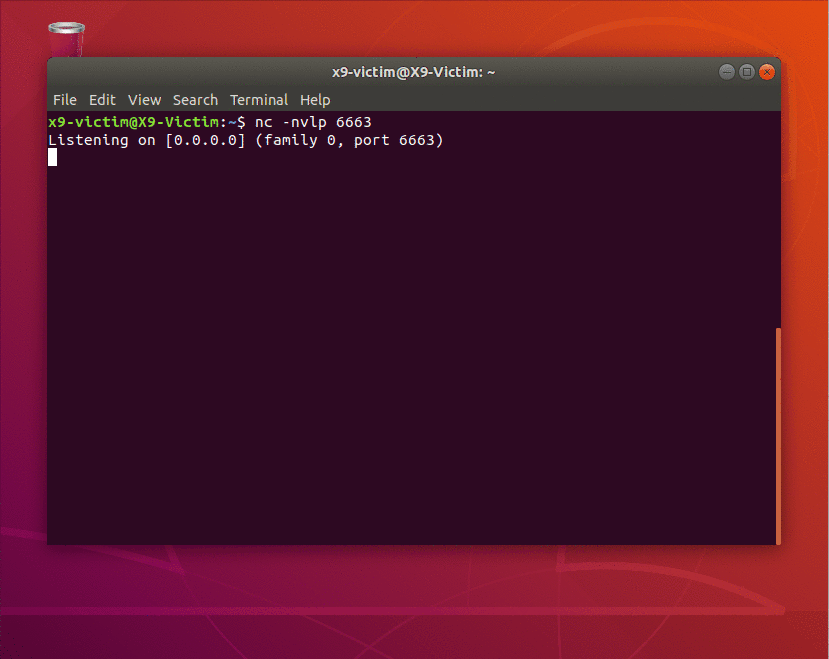This screenshot has height=659, width=829.
Task: Open the File menu
Action: click(x=65, y=100)
